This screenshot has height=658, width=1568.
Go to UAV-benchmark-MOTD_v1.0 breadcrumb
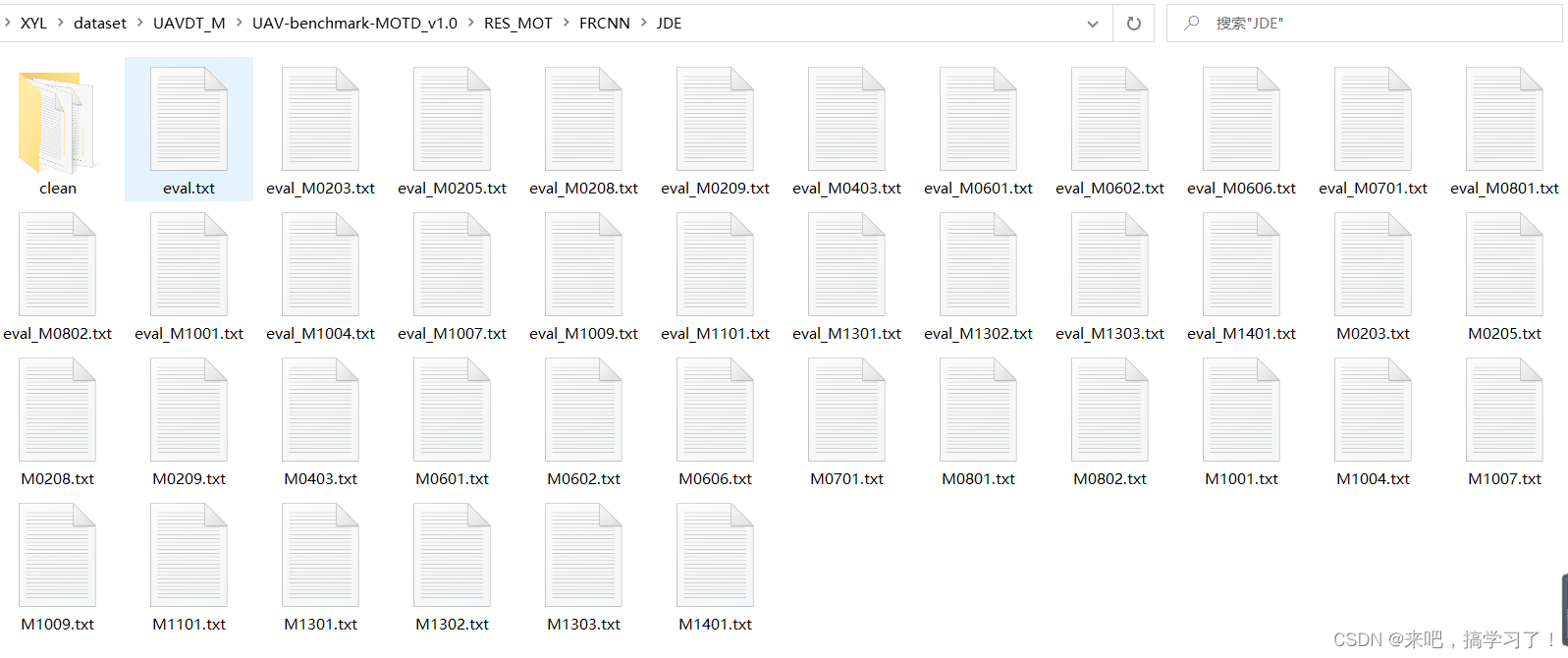tap(354, 23)
